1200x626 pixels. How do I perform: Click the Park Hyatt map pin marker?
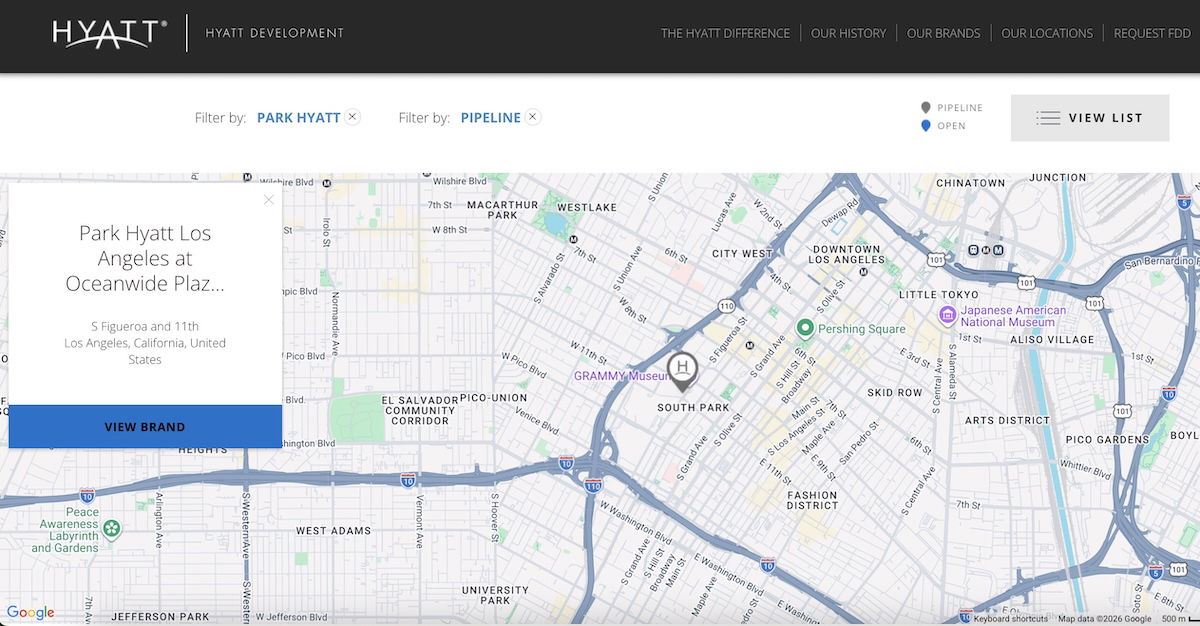(x=683, y=371)
